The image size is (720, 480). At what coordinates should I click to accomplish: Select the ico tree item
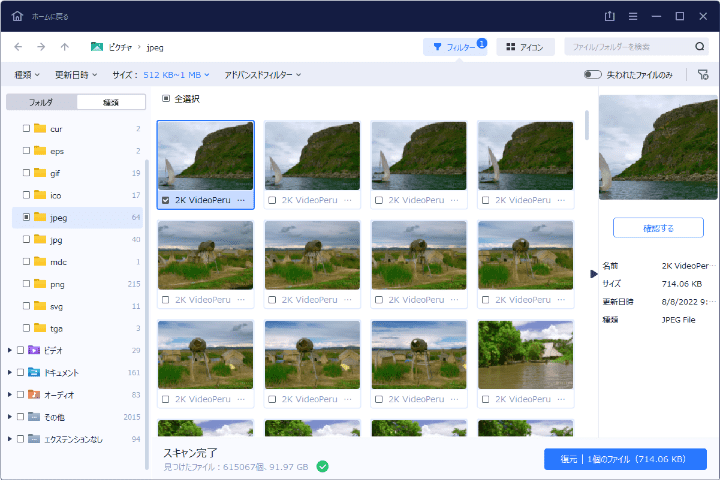(x=78, y=195)
